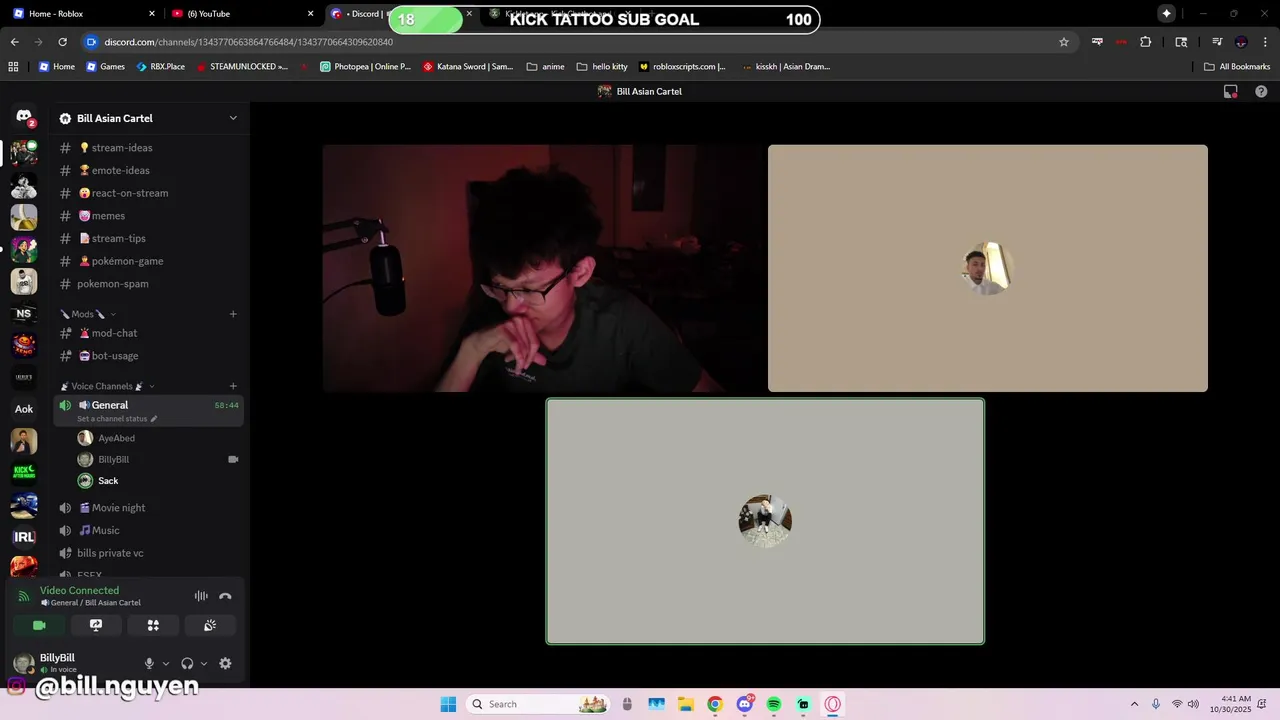Create a channel in Voice Channels category
The width and height of the screenshot is (1280, 720).
[233, 386]
